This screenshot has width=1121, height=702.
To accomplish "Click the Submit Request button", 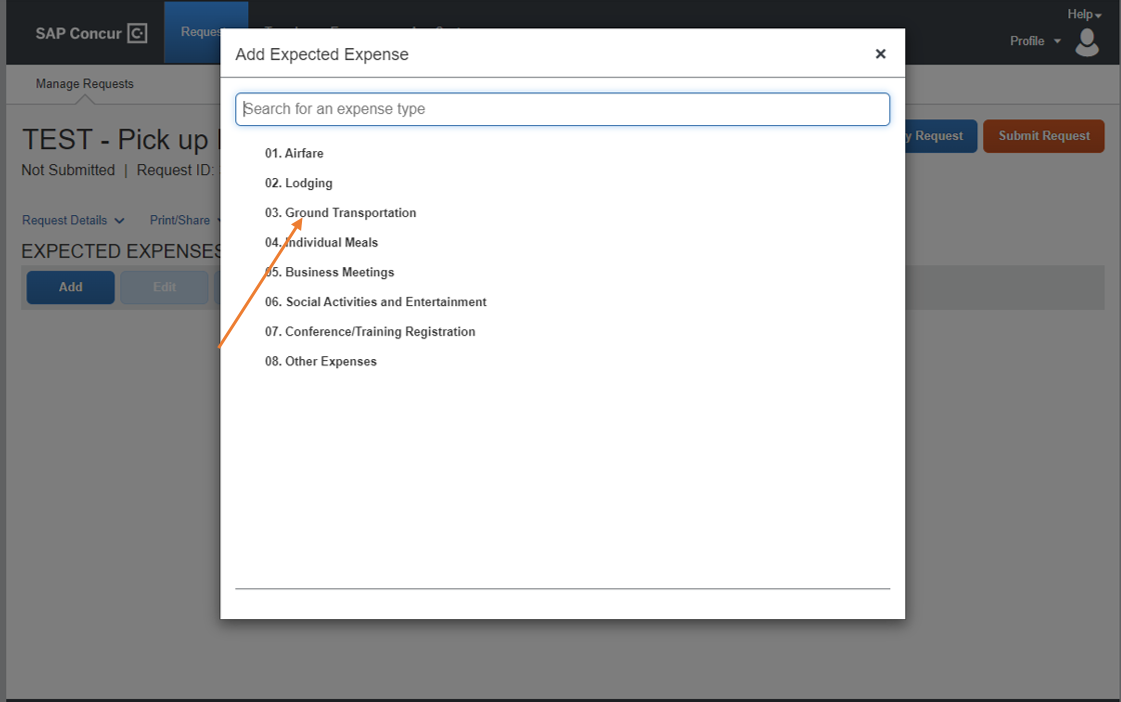I will coord(1043,136).
